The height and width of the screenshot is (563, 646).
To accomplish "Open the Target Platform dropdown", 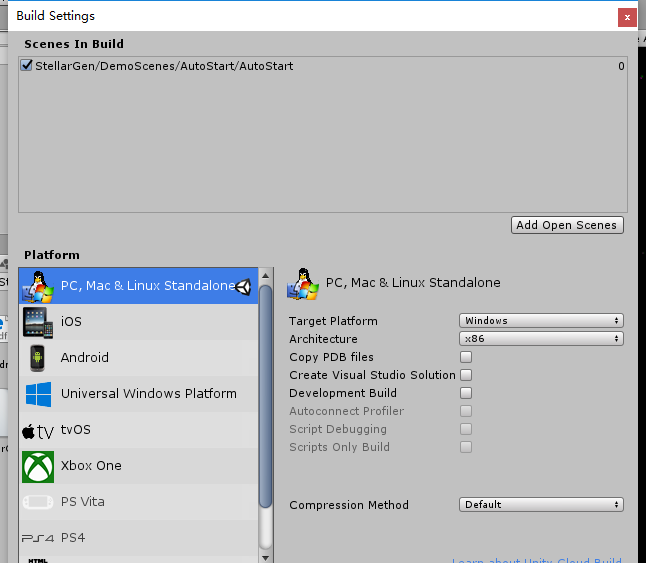I will click(541, 320).
